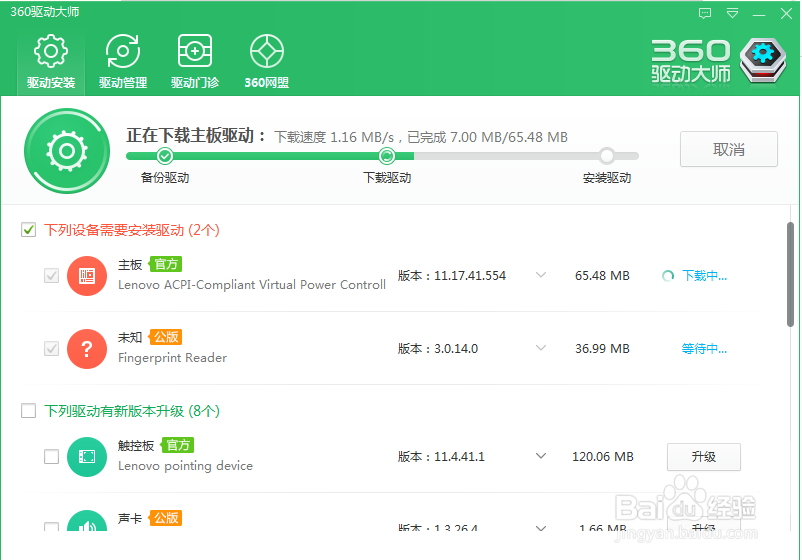Check the 触控板 driver checkbox
The height and width of the screenshot is (560, 802).
(x=51, y=456)
